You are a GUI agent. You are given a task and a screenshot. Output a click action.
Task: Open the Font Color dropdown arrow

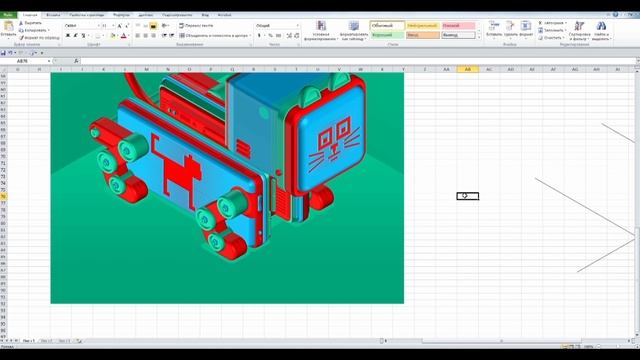128,36
